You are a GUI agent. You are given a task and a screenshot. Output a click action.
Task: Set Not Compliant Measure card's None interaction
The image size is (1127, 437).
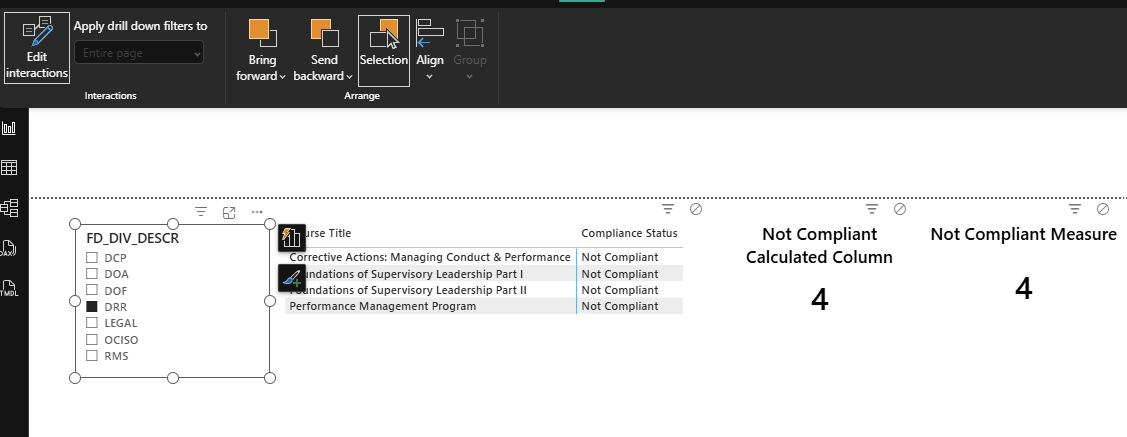pos(1103,208)
